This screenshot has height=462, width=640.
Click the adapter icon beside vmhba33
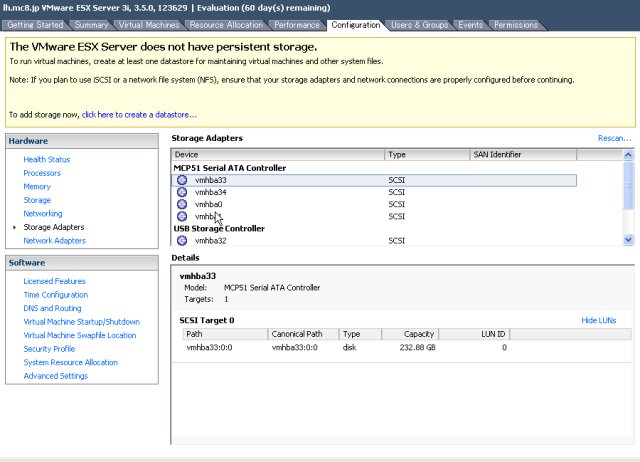(182, 180)
